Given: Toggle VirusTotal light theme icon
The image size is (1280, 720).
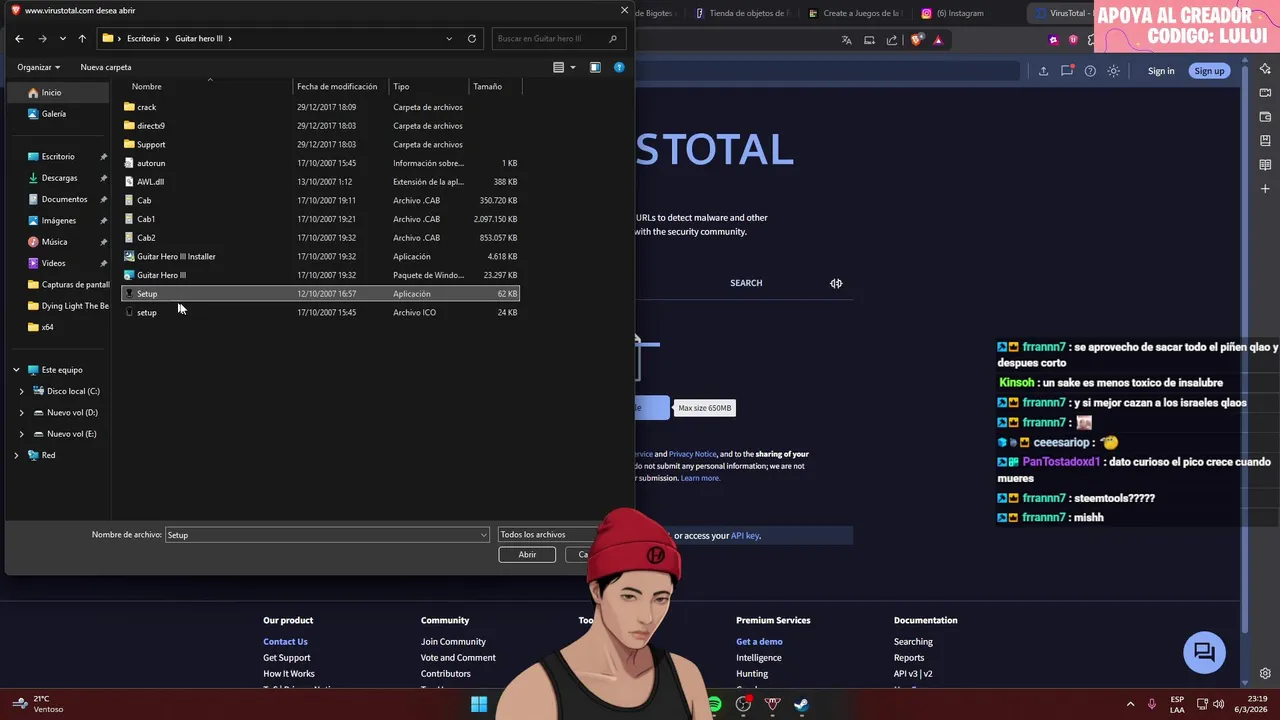Looking at the screenshot, I should point(1113,71).
